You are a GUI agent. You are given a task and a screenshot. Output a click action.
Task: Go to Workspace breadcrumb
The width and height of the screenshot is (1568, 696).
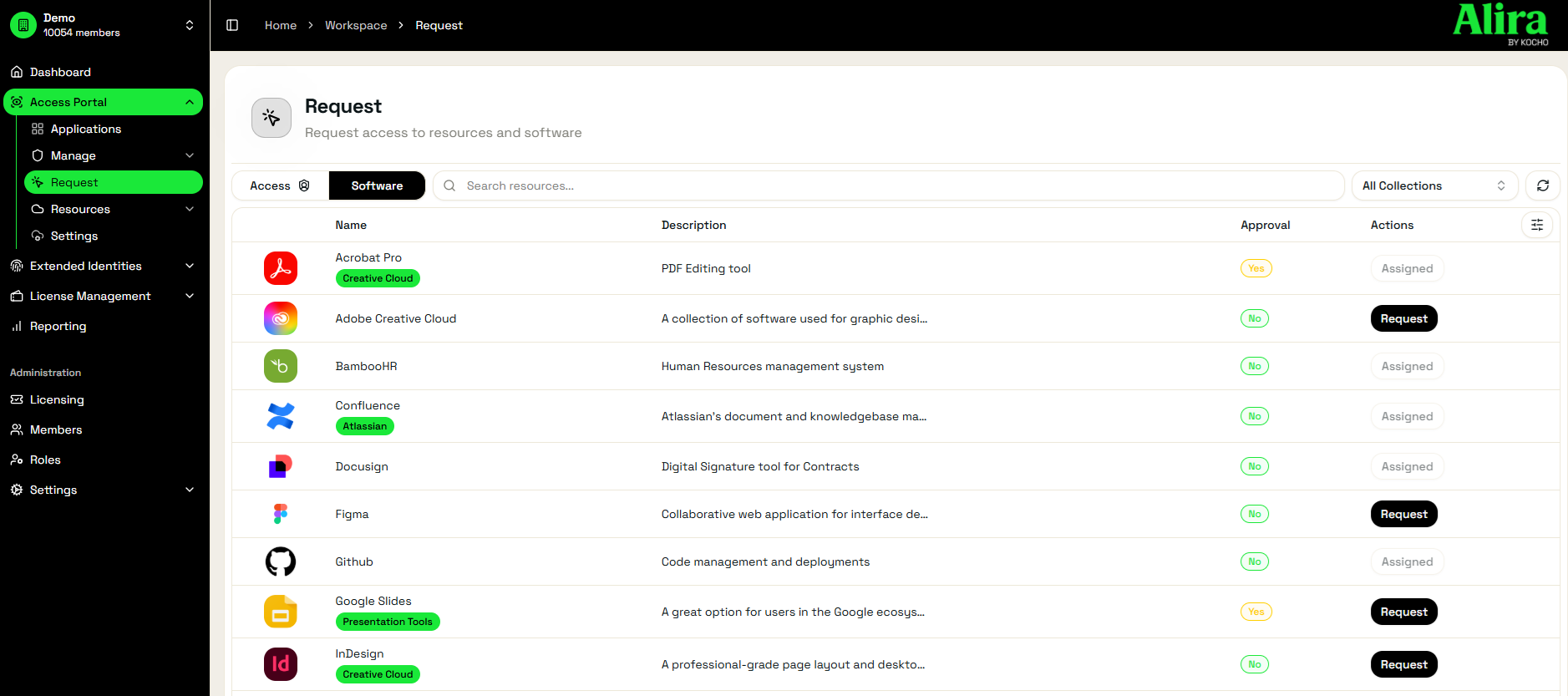[x=356, y=25]
